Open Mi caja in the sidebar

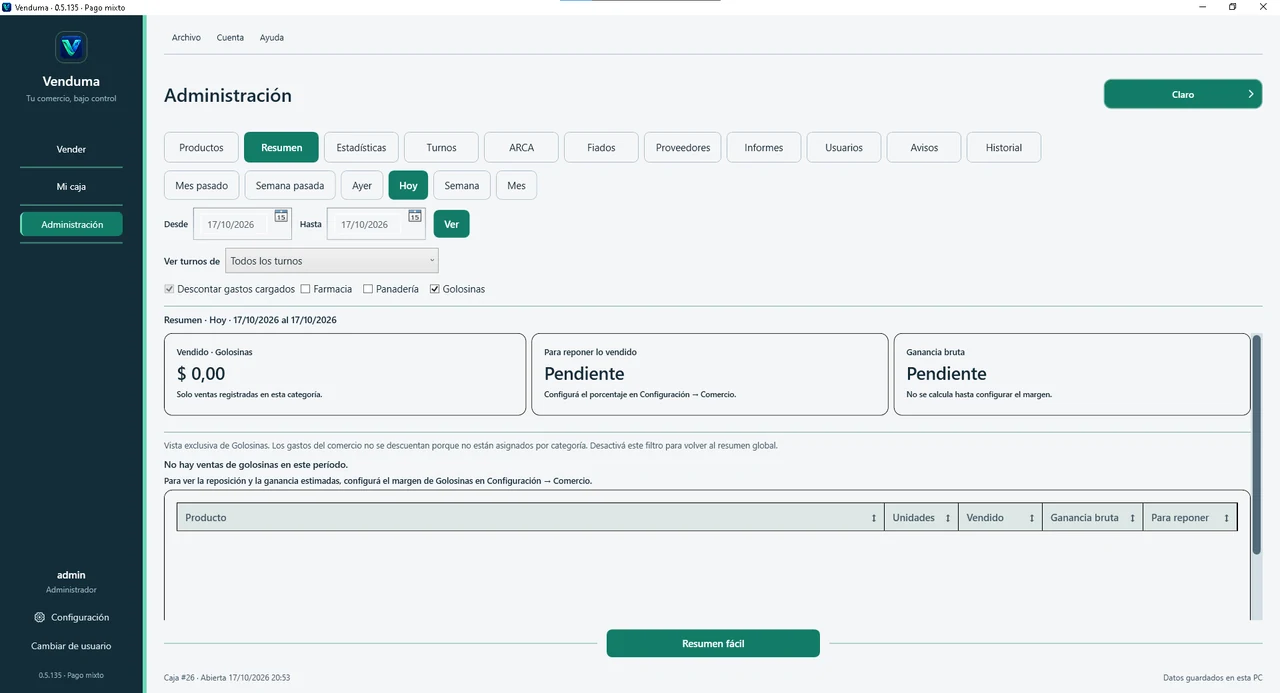point(71,187)
